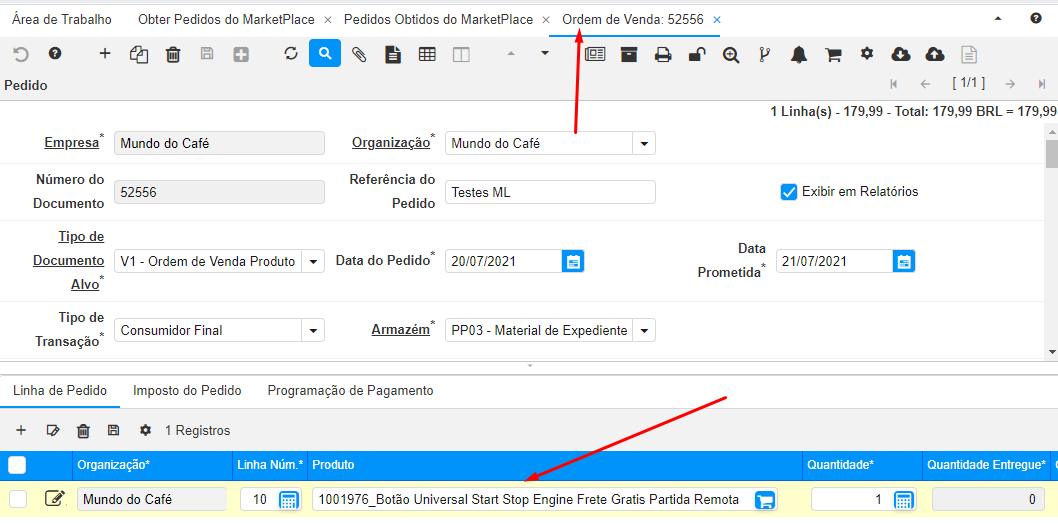Edit order line via detail toolbar pencil
Viewport: 1058px width, 524px height.
(53, 430)
